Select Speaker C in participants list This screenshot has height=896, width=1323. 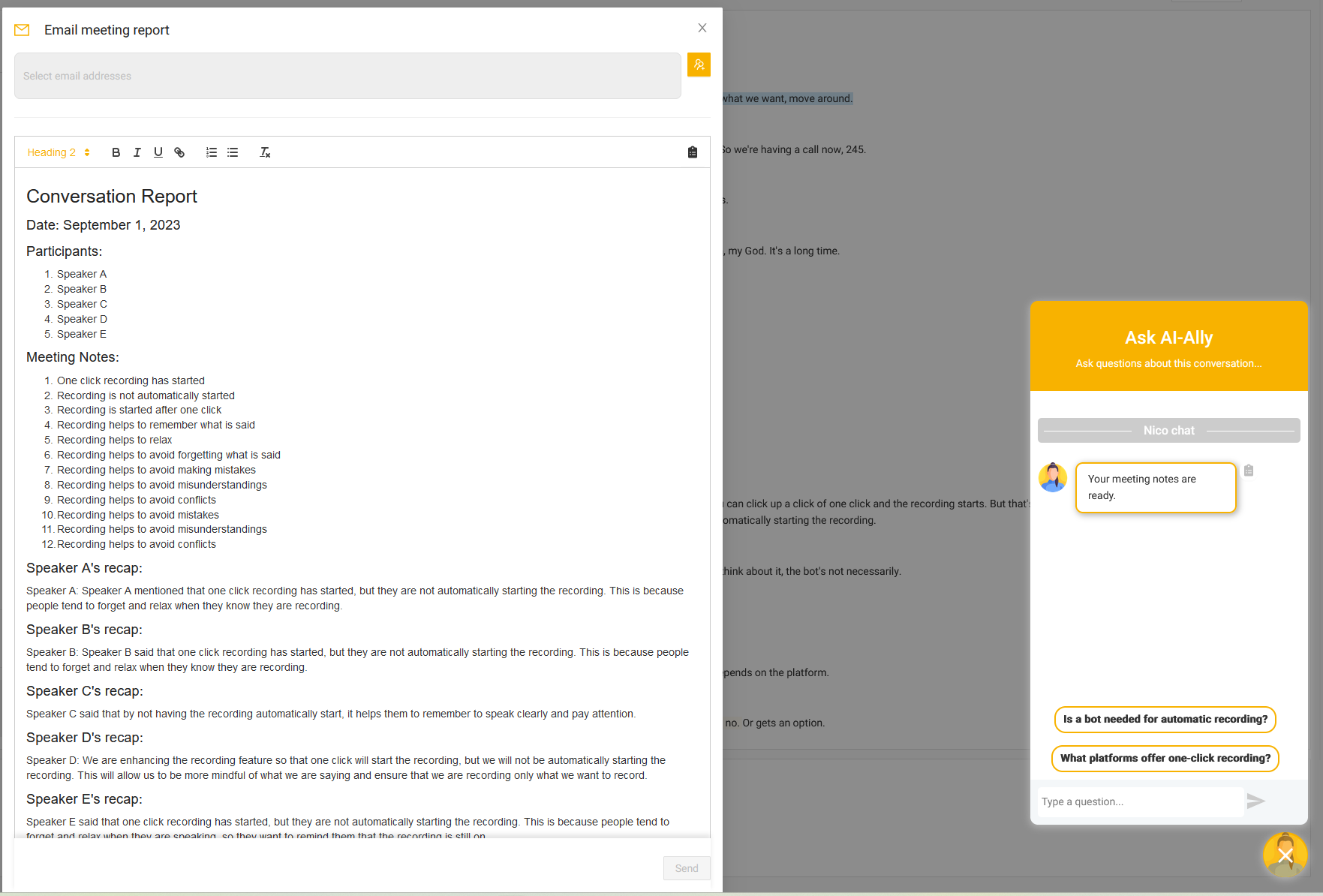[x=82, y=304]
